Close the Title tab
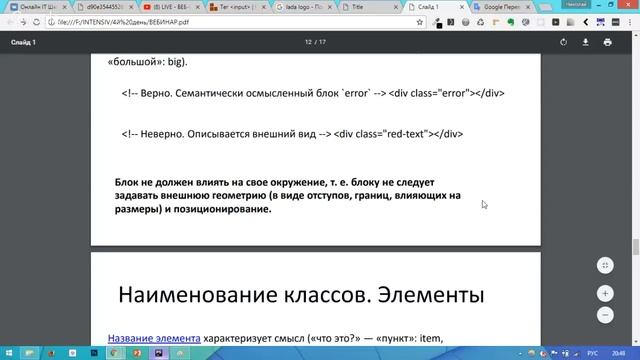Image resolution: width=640 pixels, height=360 pixels. tap(396, 7)
